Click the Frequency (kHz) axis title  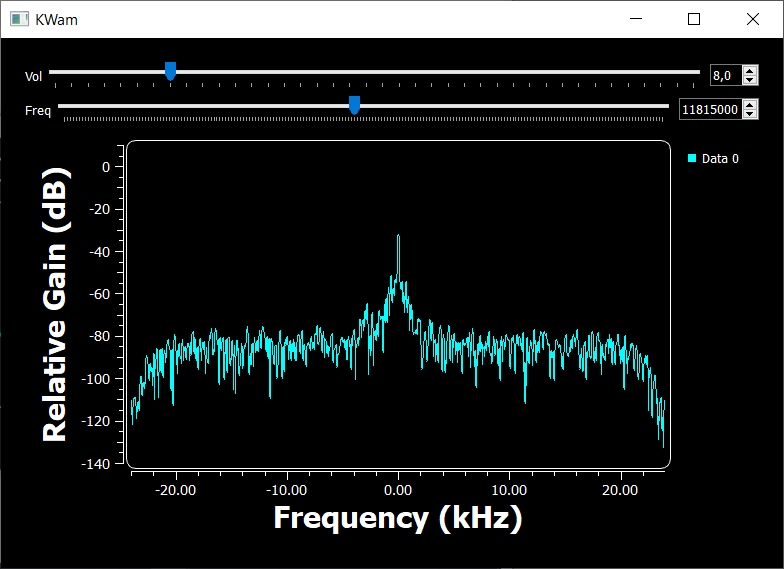click(x=398, y=518)
